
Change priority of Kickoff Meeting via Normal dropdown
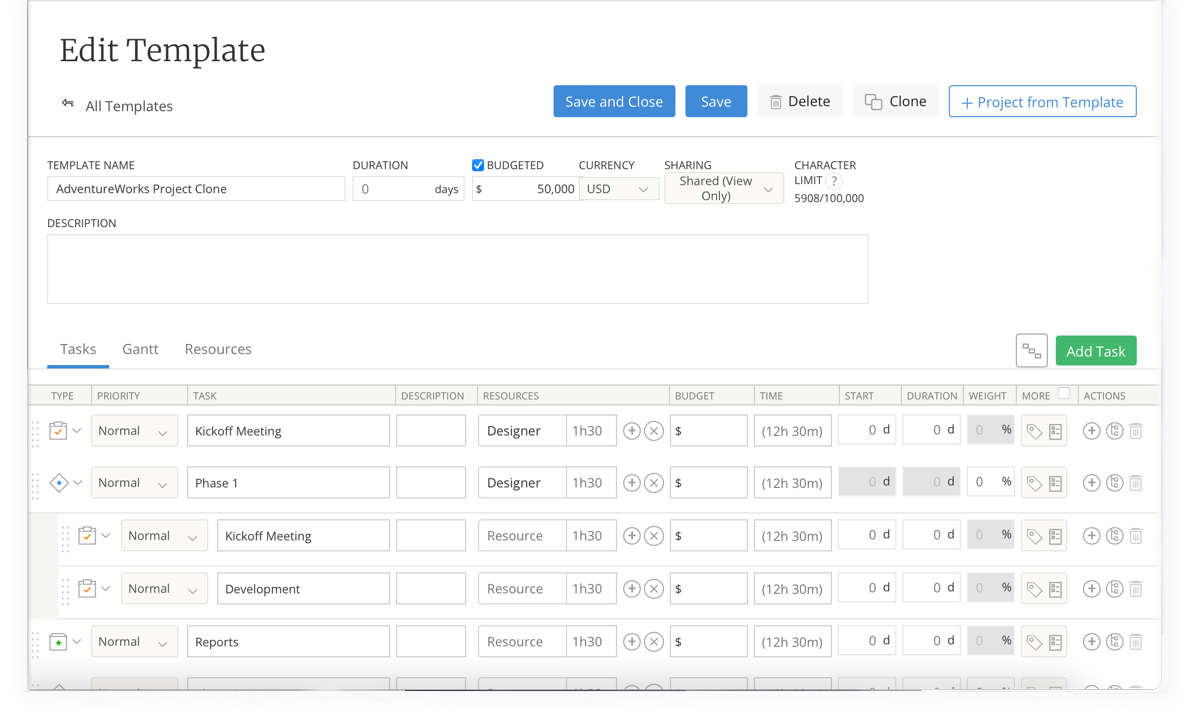pyautogui.click(x=134, y=430)
